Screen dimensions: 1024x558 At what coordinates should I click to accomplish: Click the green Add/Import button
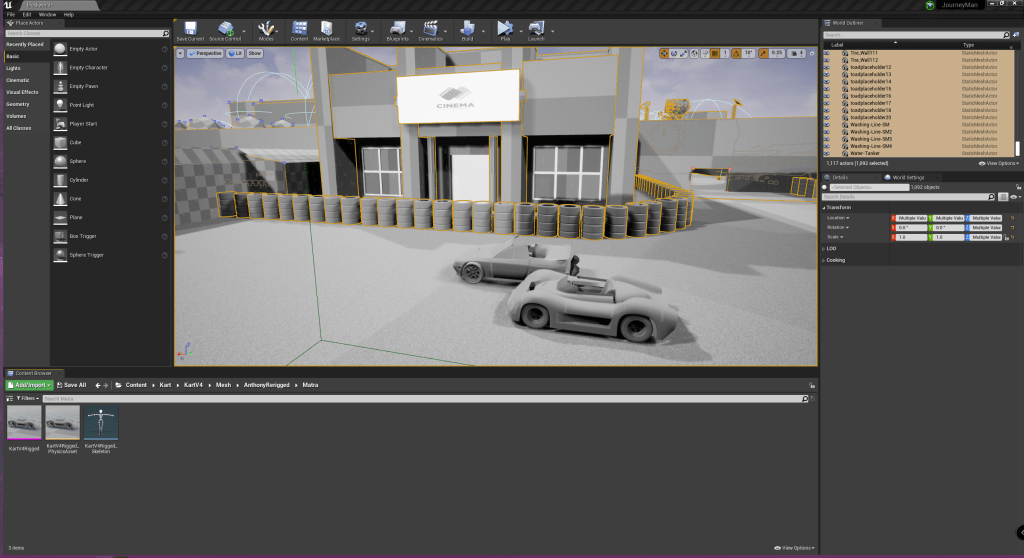tap(28, 384)
